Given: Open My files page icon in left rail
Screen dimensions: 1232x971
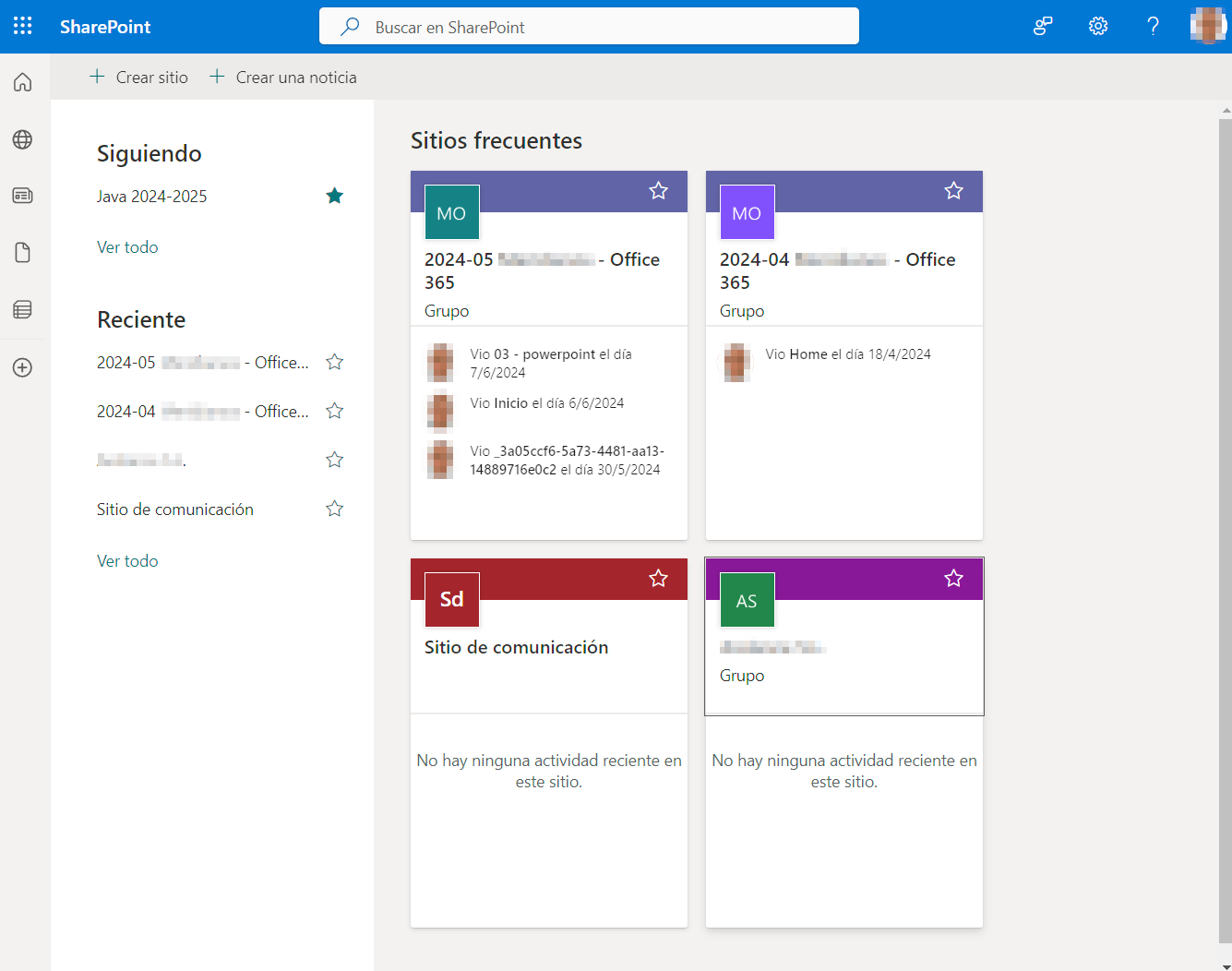Looking at the screenshot, I should click(23, 253).
